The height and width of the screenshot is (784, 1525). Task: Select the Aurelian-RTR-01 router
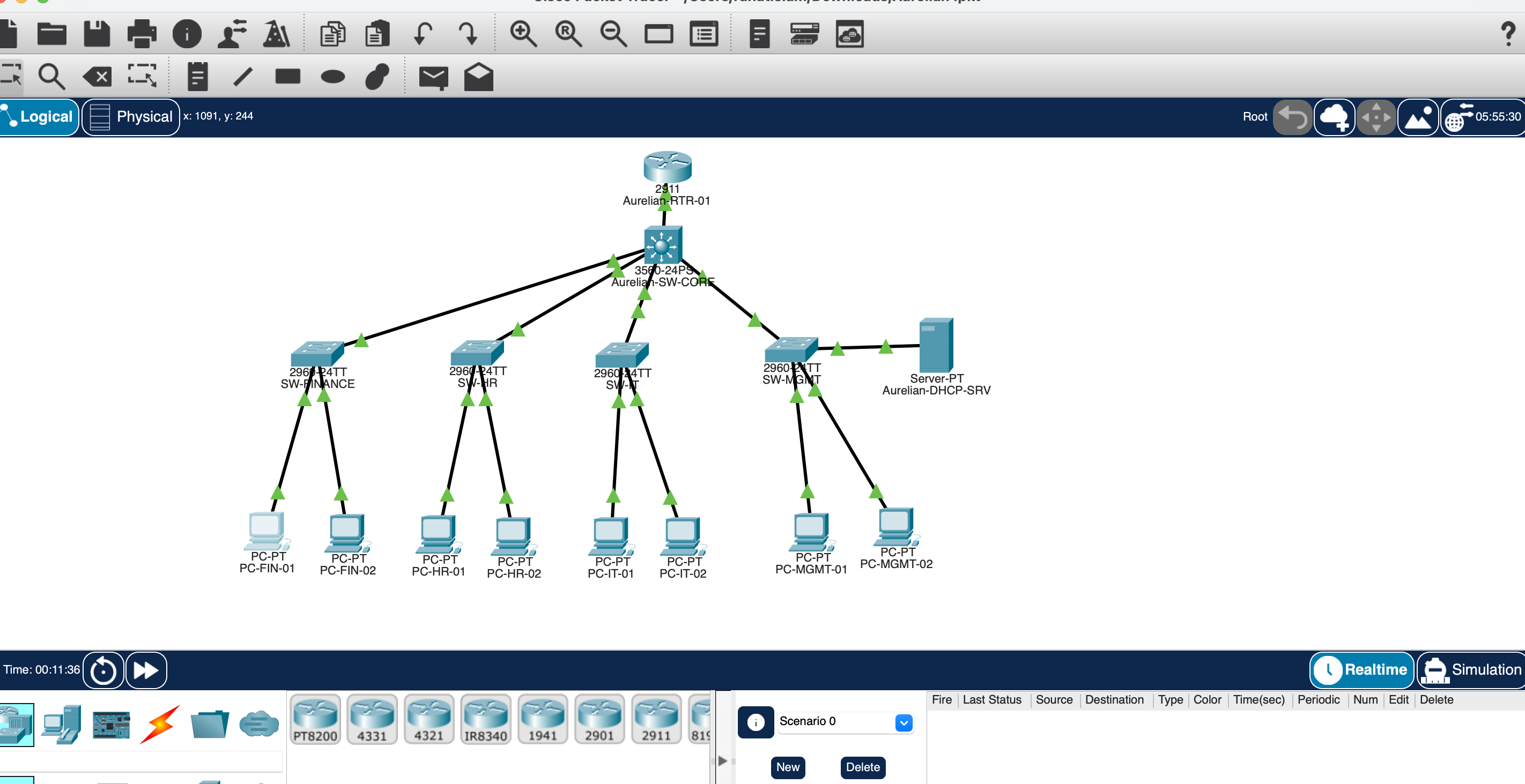pos(667,167)
